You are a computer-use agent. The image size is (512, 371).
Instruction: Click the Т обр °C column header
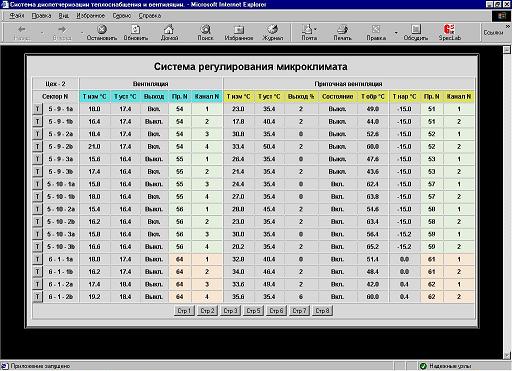click(x=373, y=96)
